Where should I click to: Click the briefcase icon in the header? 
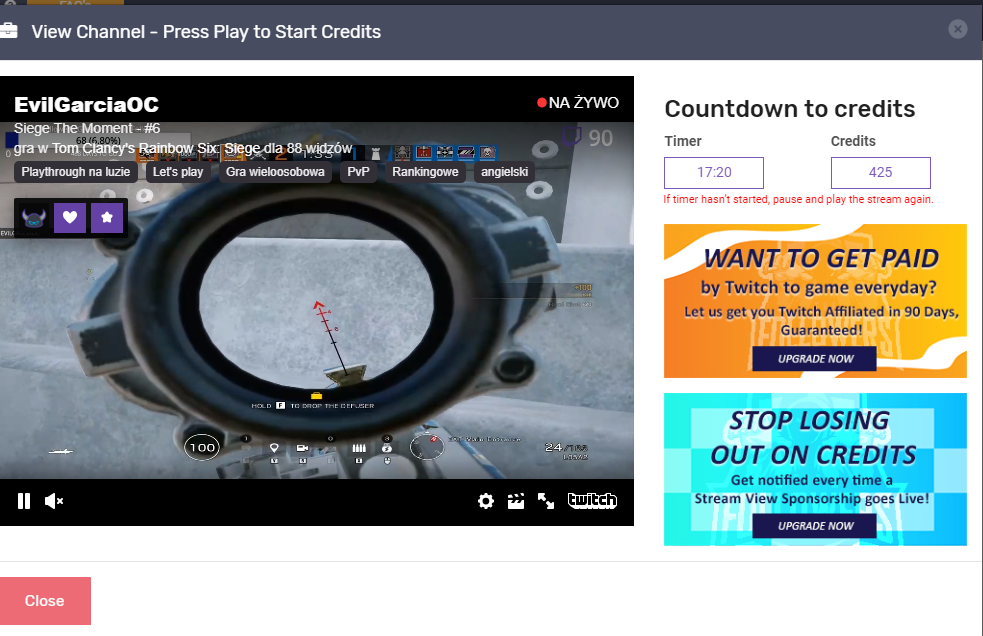tap(8, 30)
